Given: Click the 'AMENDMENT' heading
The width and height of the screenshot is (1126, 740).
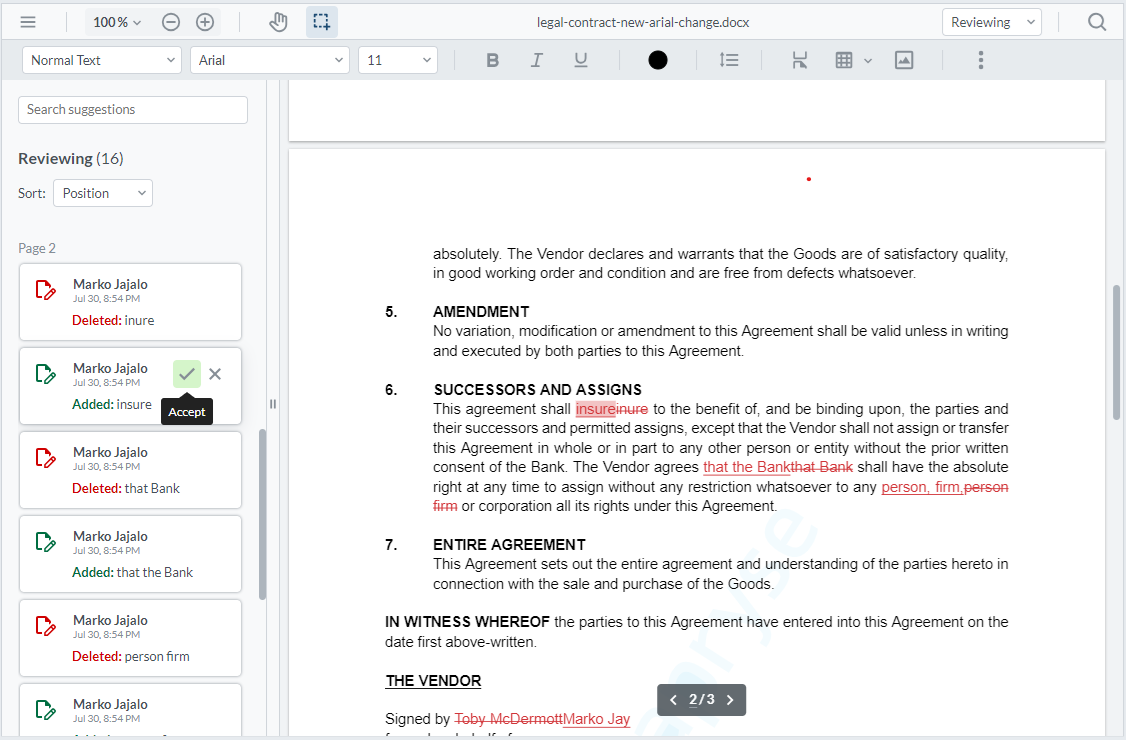Looking at the screenshot, I should click(481, 312).
